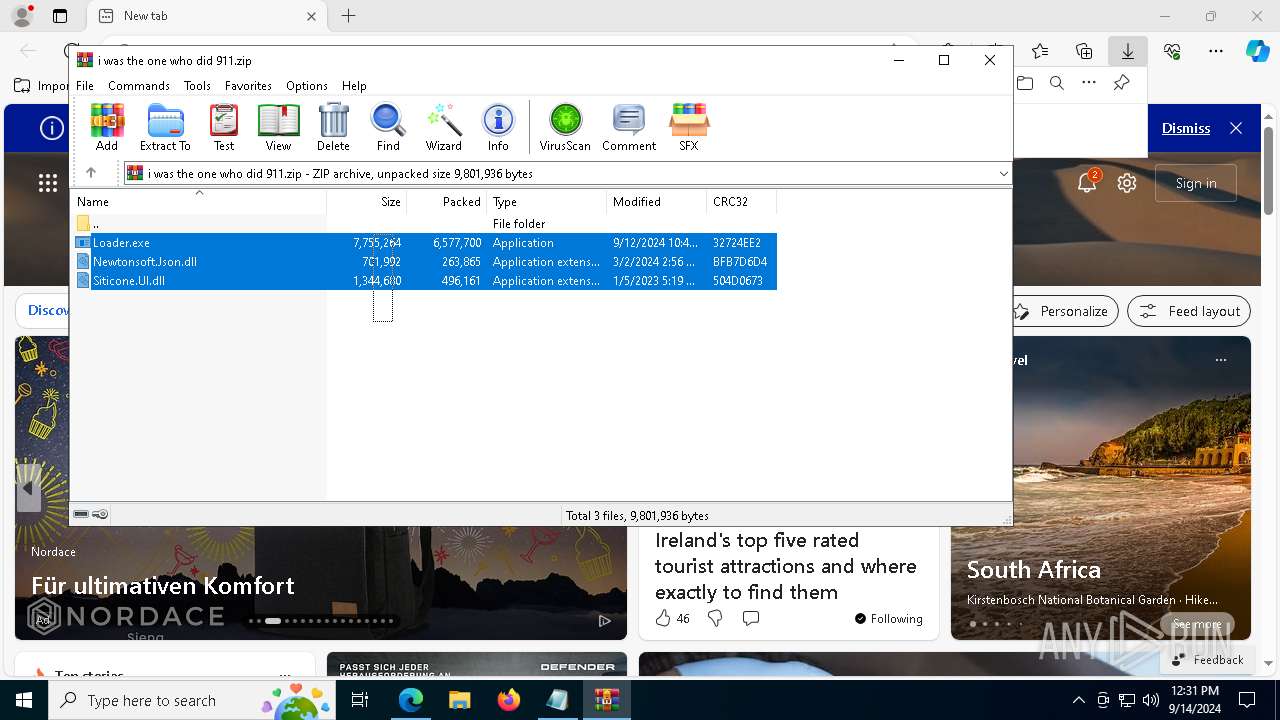Click the Add toolbar icon in WinRAR
The height and width of the screenshot is (720, 1280).
[x=107, y=127]
